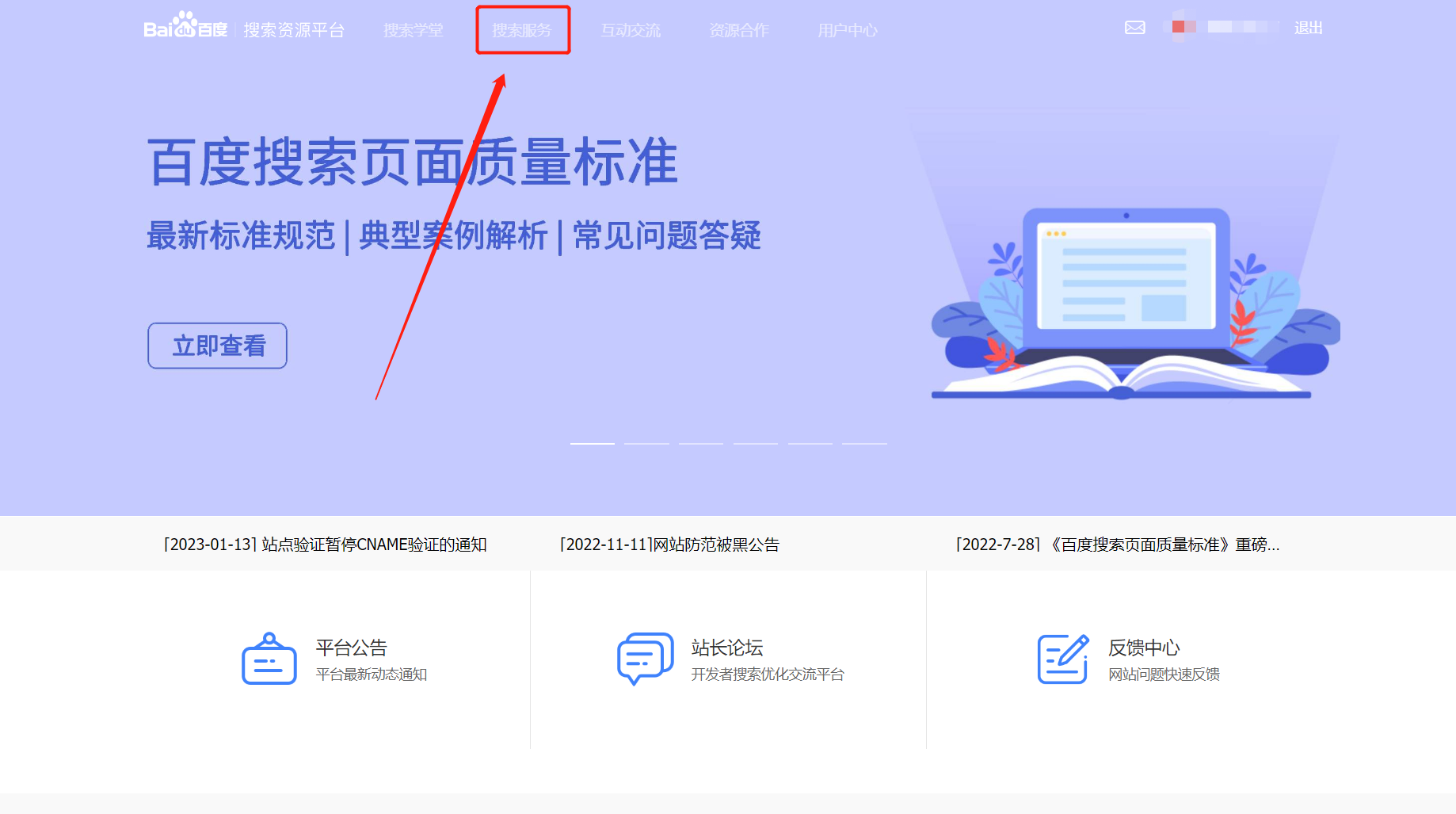Viewport: 1456px width, 814px height.
Task: Click the 反馈中心 pencil edit icon
Action: [x=1062, y=659]
